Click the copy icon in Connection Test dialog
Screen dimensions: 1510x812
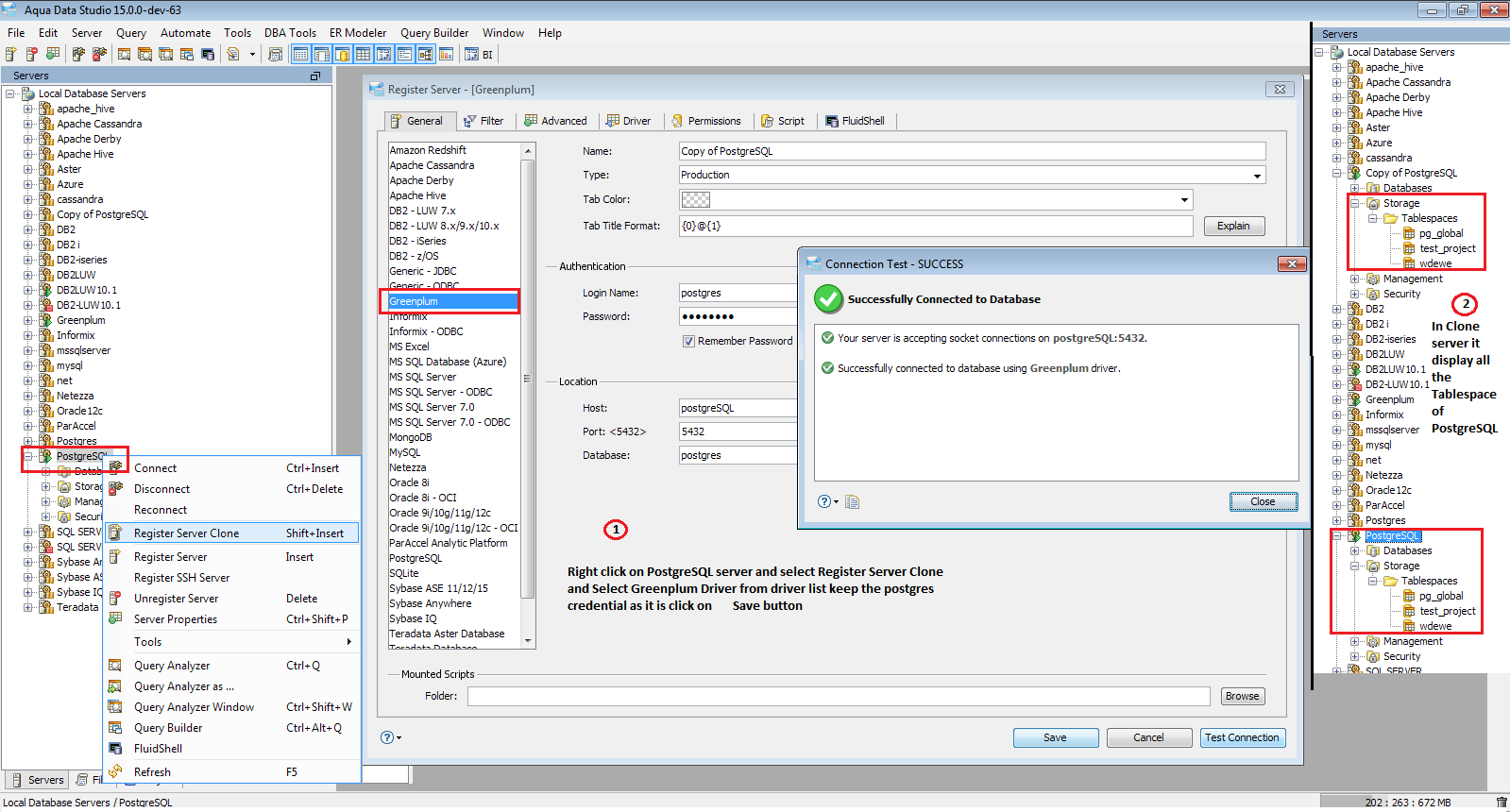[x=853, y=501]
